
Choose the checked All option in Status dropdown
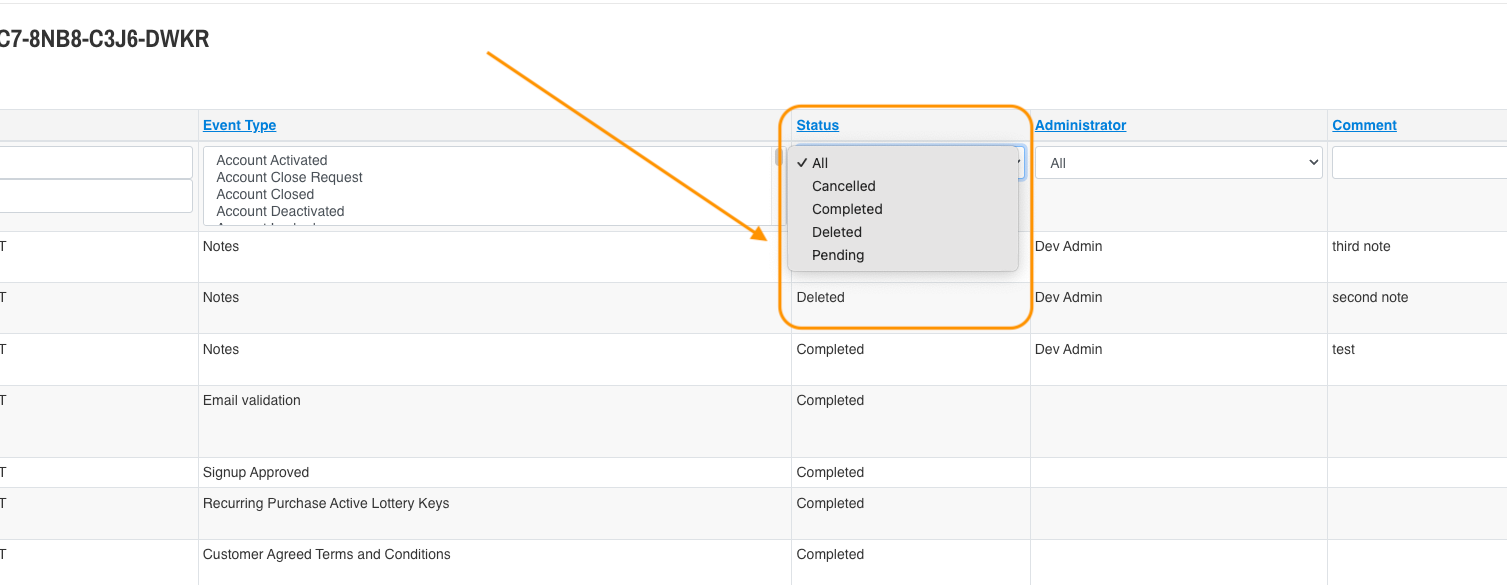(820, 163)
